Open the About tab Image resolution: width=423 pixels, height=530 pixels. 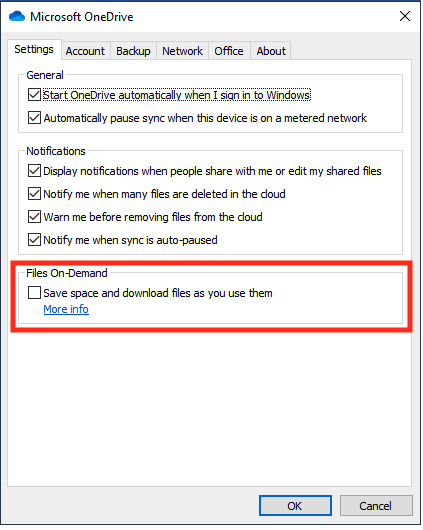271,51
